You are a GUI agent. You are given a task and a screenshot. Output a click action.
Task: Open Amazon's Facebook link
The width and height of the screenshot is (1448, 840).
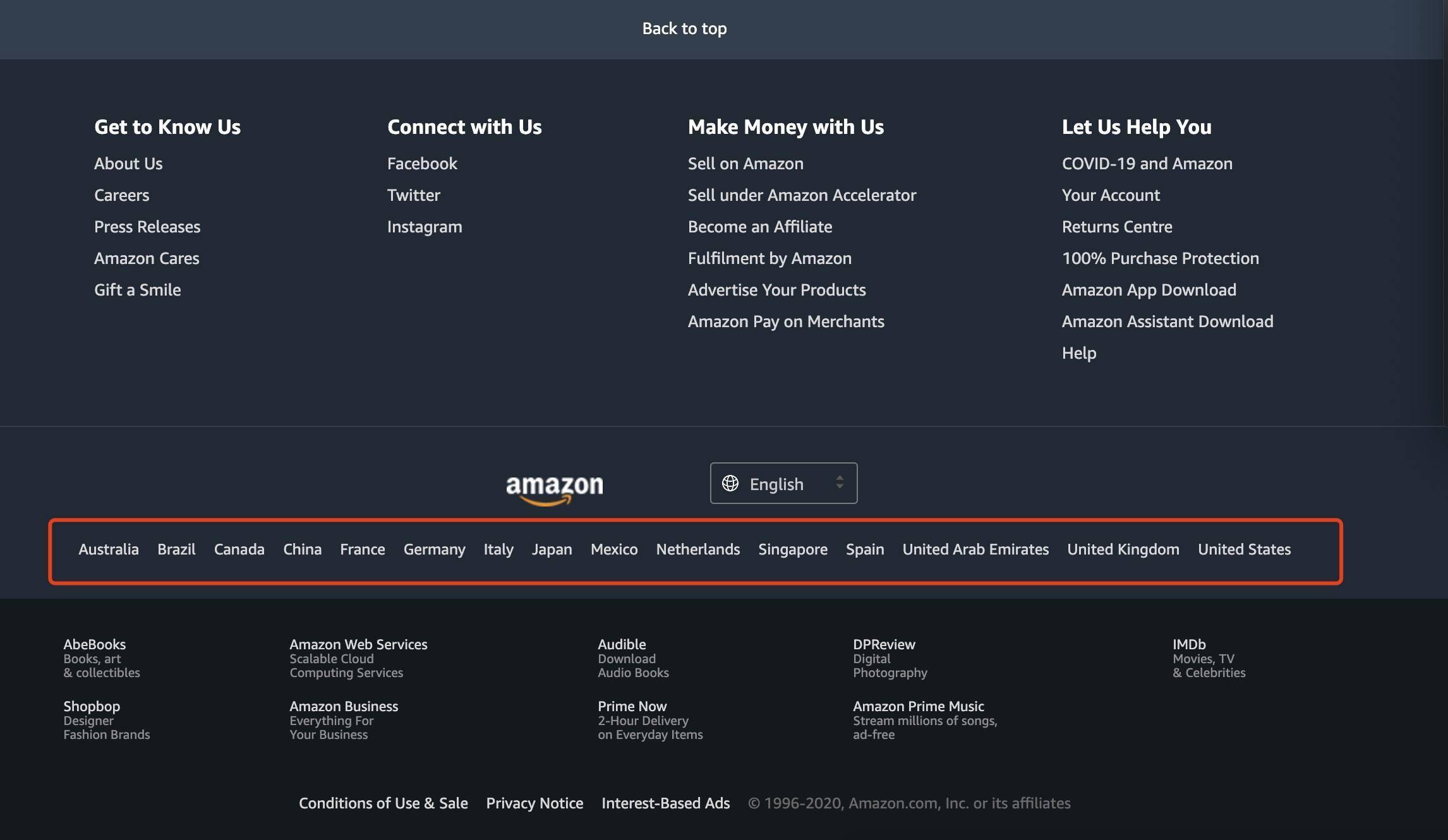[422, 164]
